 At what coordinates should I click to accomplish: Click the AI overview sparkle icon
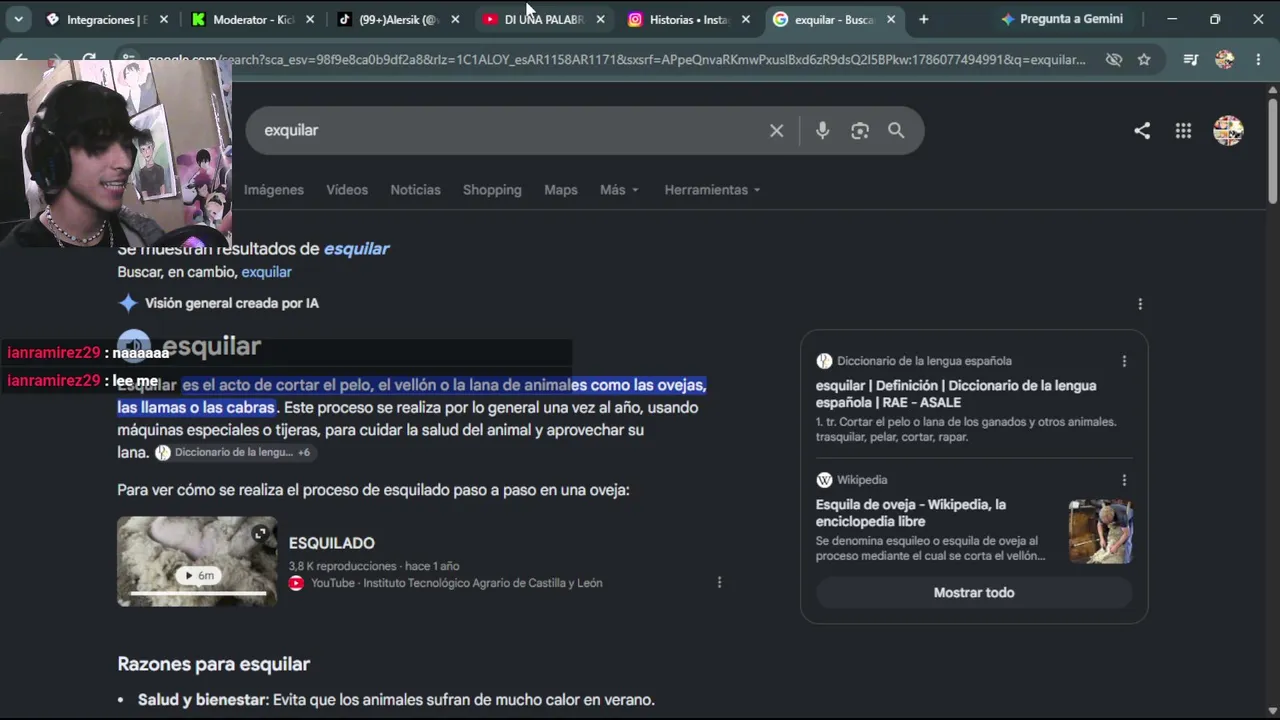point(128,303)
